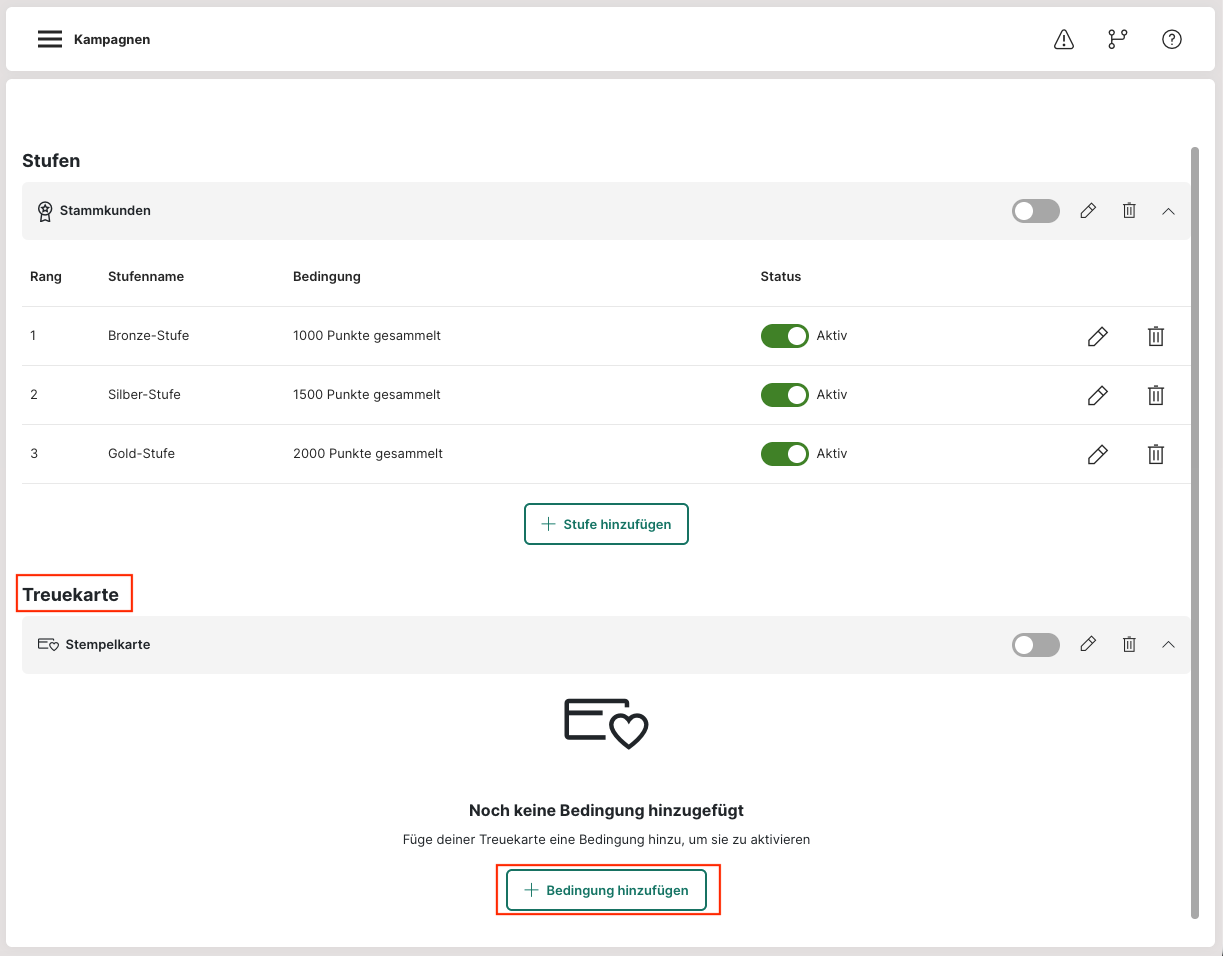Disable the Bronze-Stufe active toggle
The image size is (1223, 956).
[784, 336]
